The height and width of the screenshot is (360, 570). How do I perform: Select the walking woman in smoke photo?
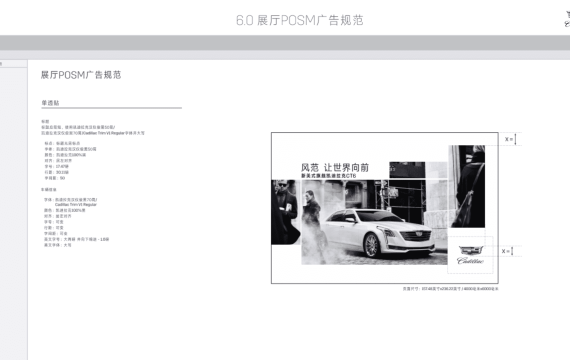[312, 222]
